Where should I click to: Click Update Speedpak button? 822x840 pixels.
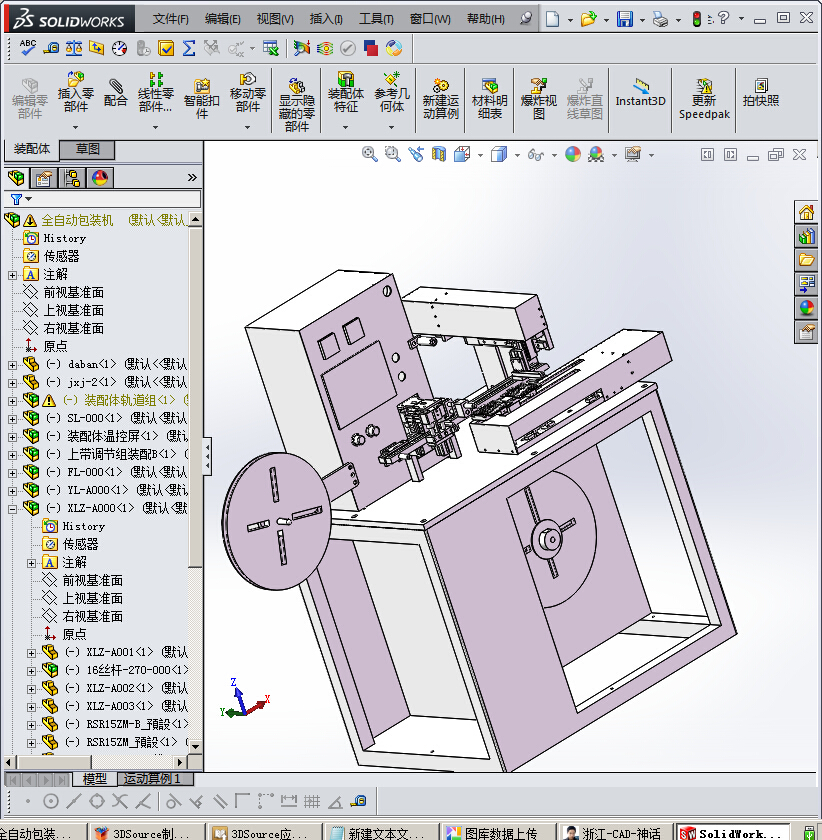(x=704, y=99)
